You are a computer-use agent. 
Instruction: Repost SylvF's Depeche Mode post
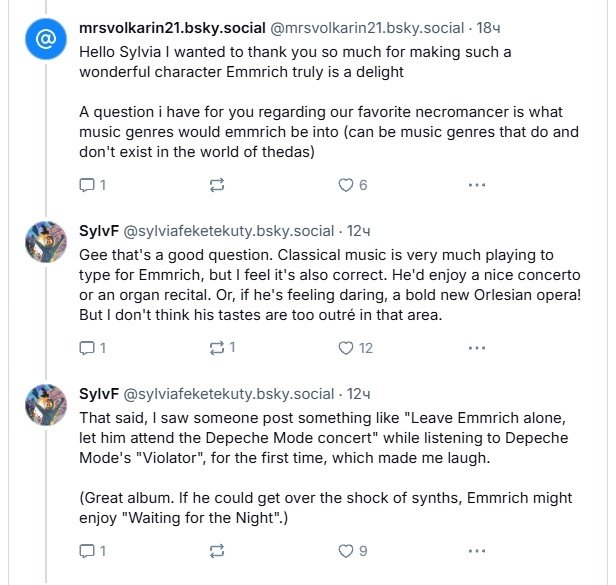(x=217, y=550)
